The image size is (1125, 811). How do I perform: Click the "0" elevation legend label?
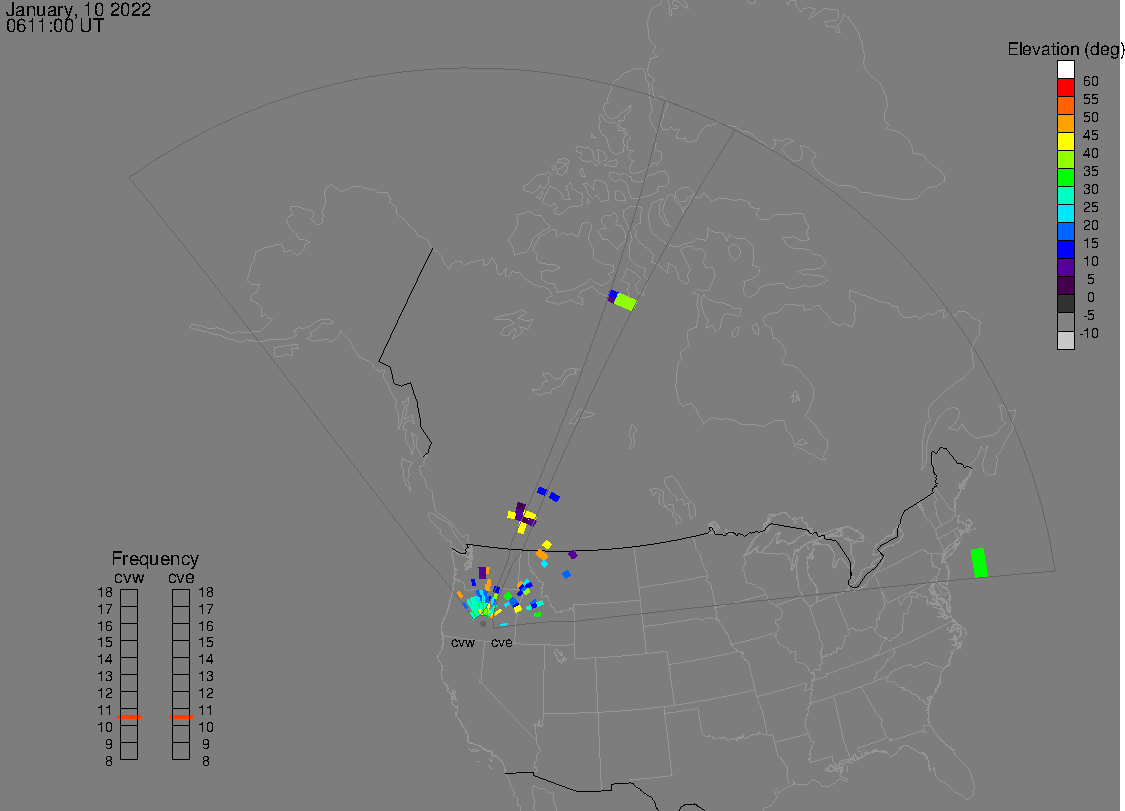pyautogui.click(x=1091, y=297)
